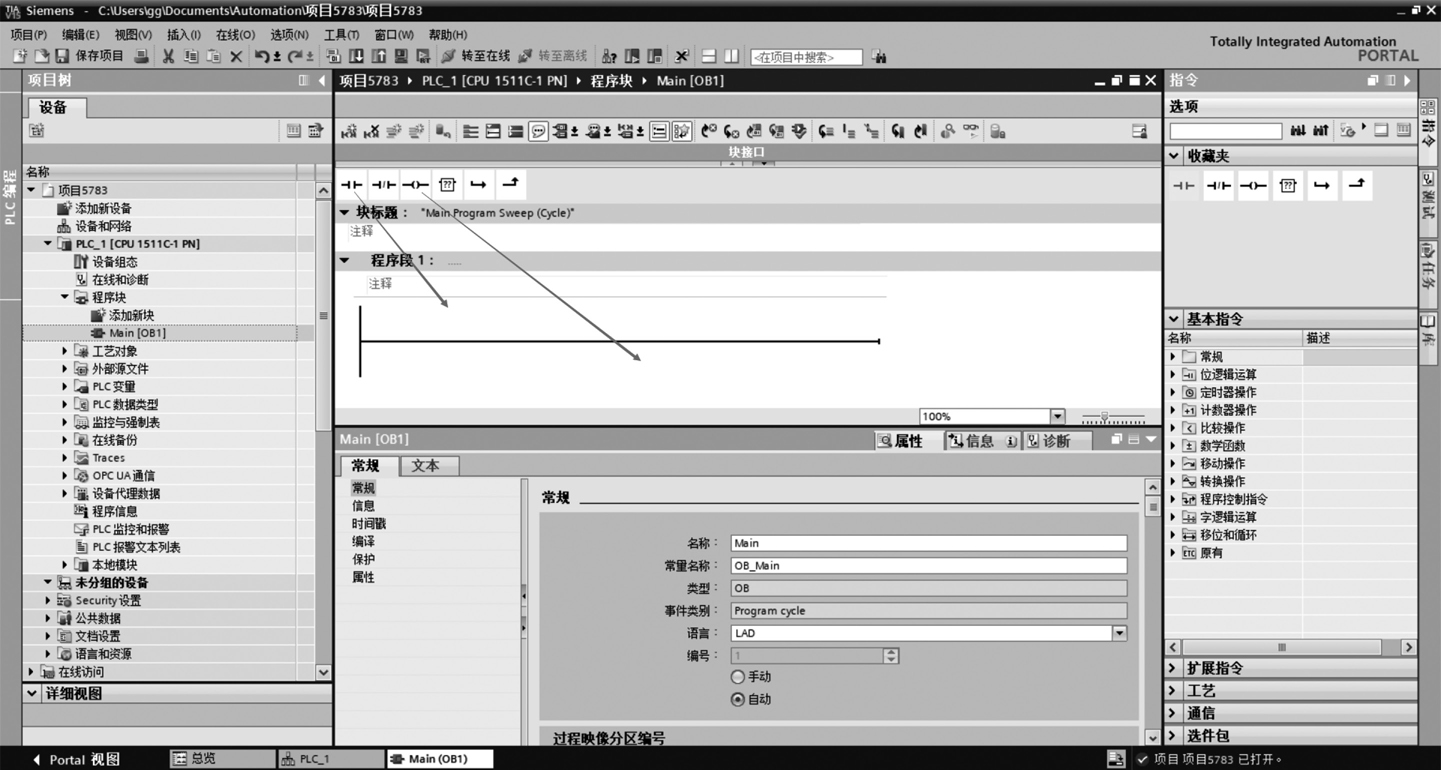Click empty box icon in instructions 收藏夹 pane

click(1288, 185)
